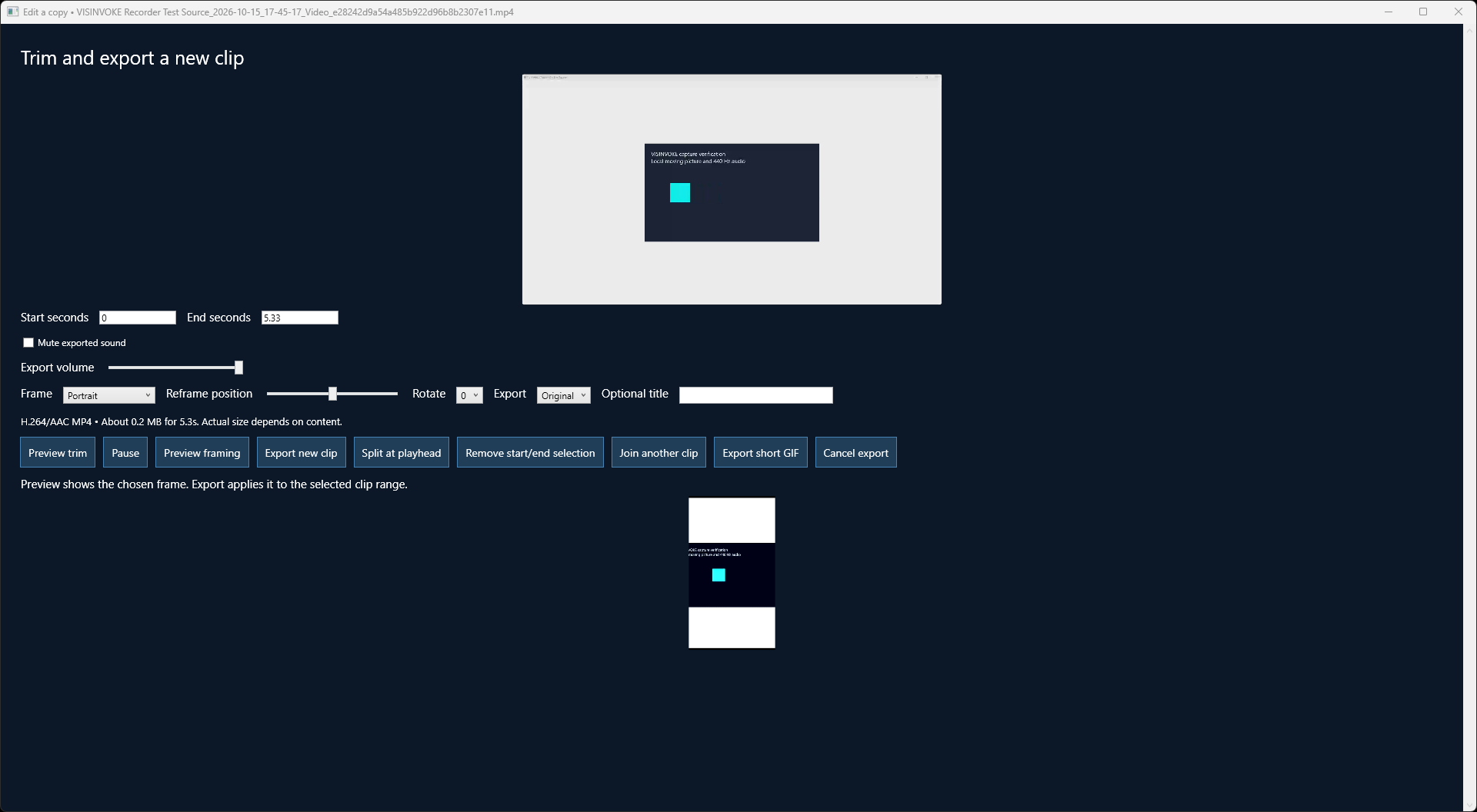
Task: Click the portrait framing preview thumbnail
Action: tap(732, 573)
